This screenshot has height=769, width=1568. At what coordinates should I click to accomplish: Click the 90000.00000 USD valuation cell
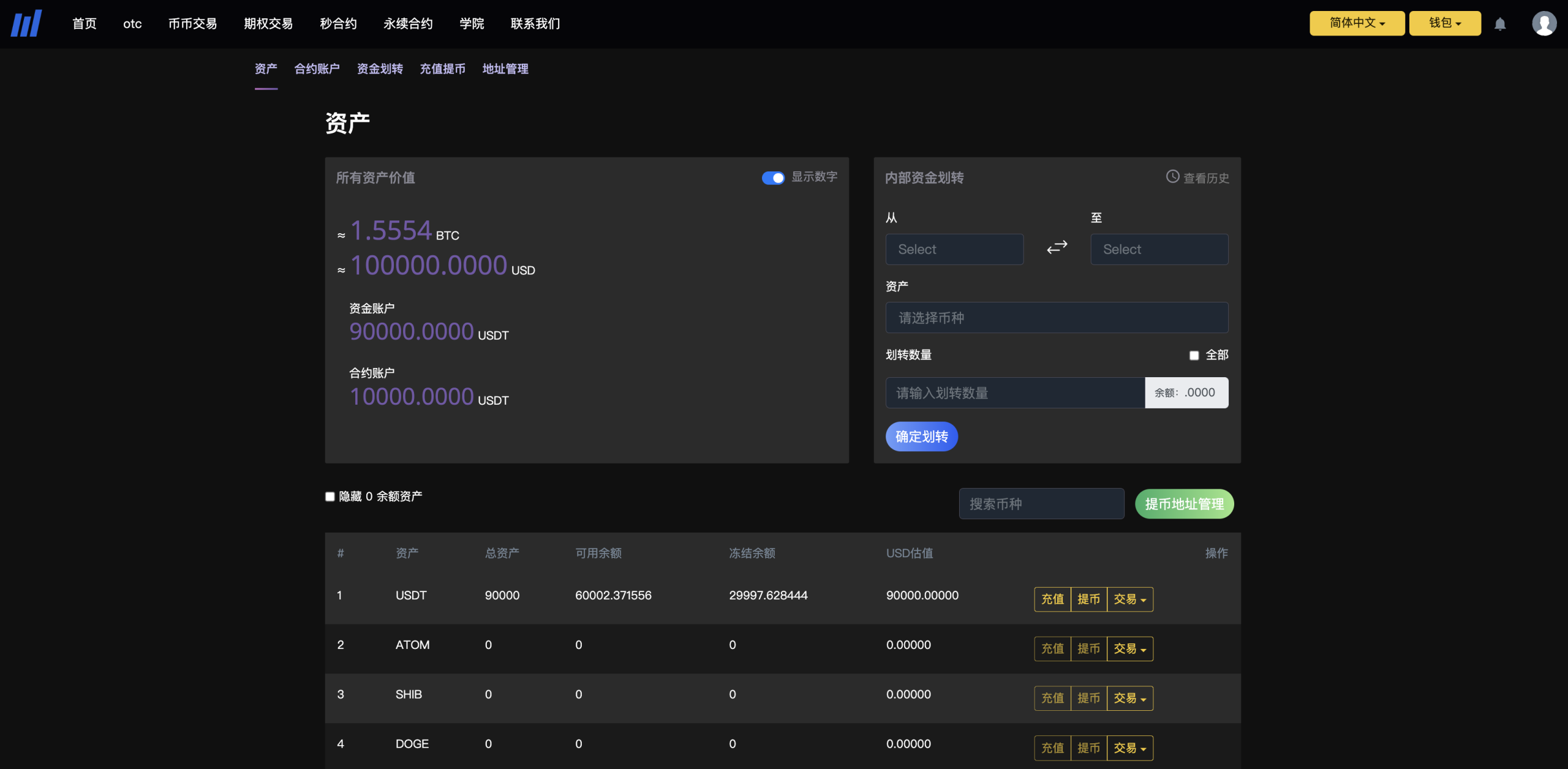[922, 595]
